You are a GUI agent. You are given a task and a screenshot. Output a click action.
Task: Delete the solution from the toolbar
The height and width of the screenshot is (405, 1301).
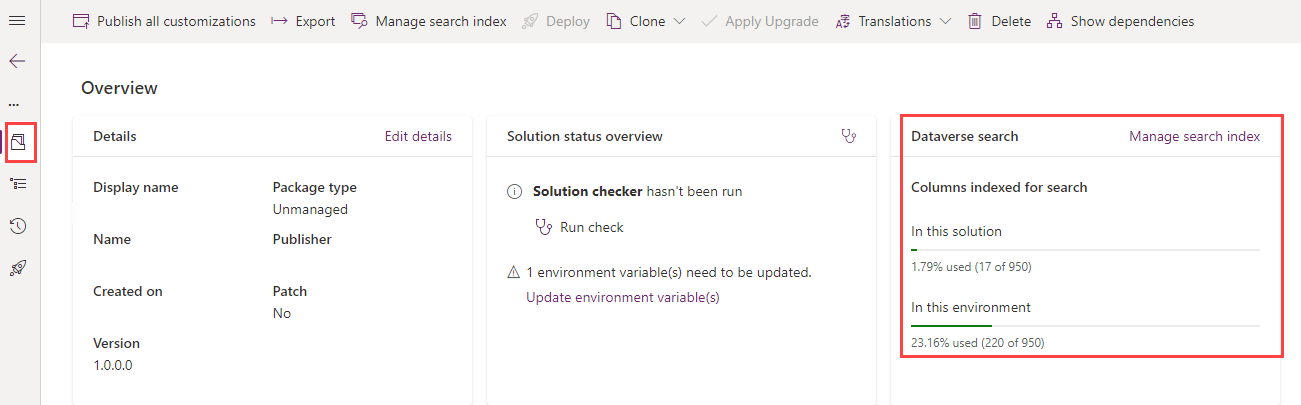point(999,21)
